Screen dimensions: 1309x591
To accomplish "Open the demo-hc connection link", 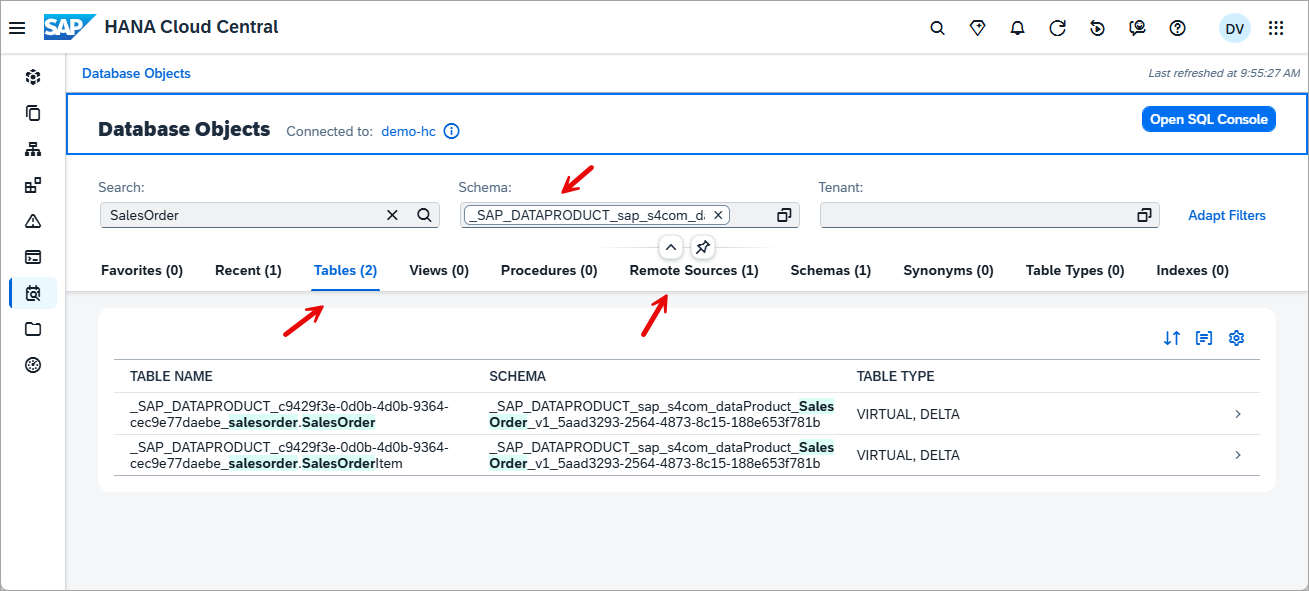I will click(x=408, y=131).
